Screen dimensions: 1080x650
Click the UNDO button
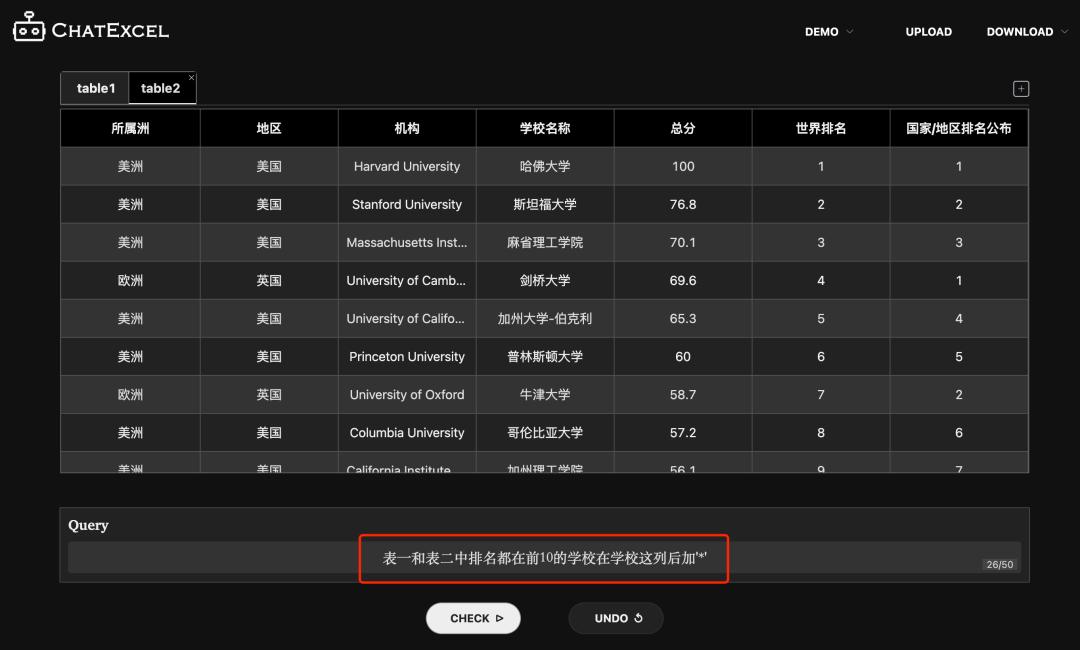pos(616,618)
